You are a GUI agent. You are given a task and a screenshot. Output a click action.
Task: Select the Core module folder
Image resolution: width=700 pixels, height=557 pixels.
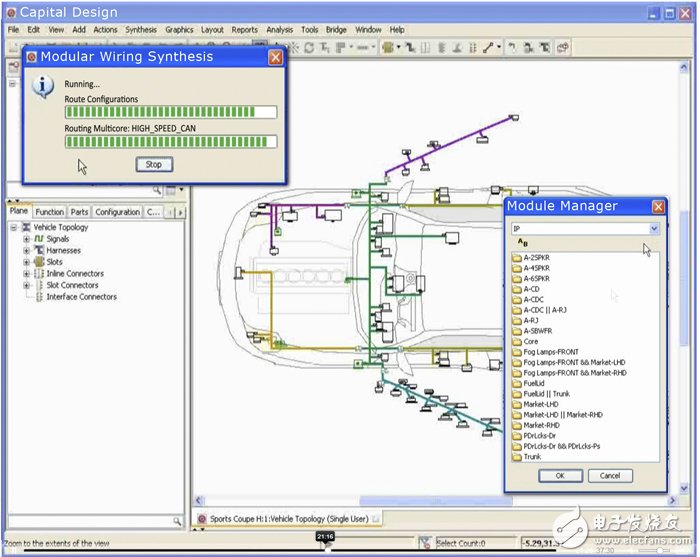coord(530,341)
